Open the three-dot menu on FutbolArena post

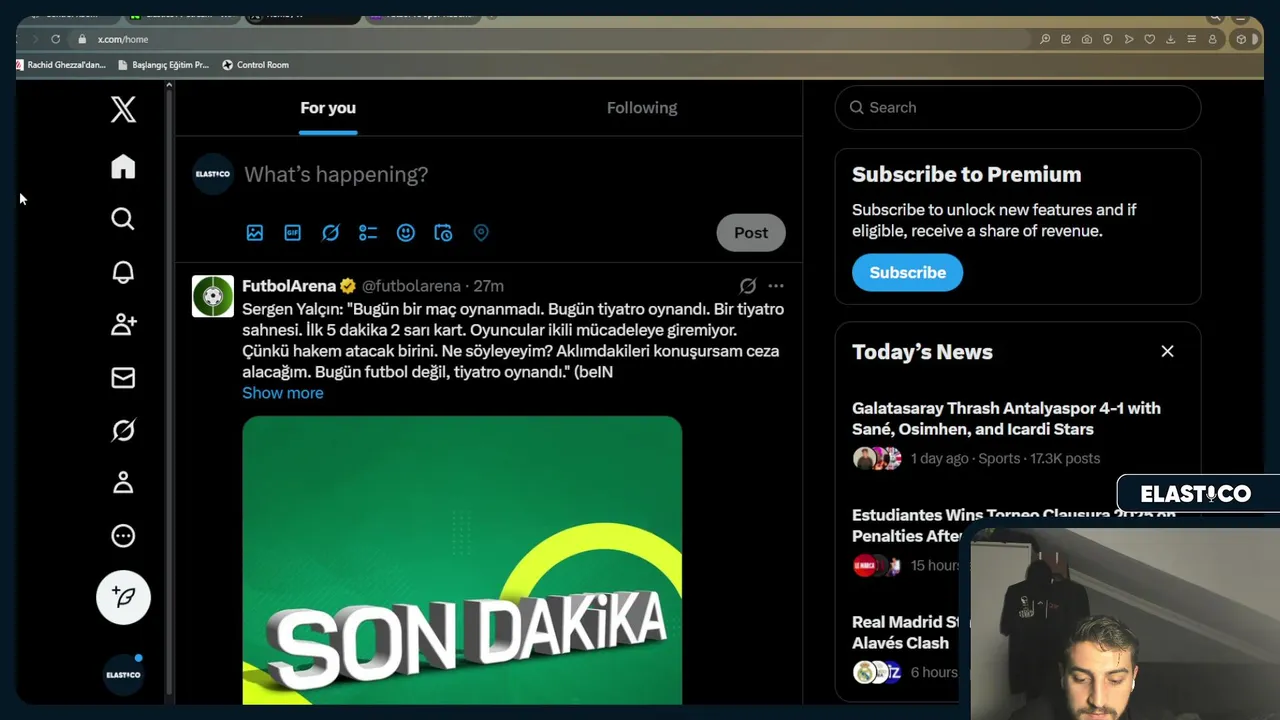coord(776,286)
